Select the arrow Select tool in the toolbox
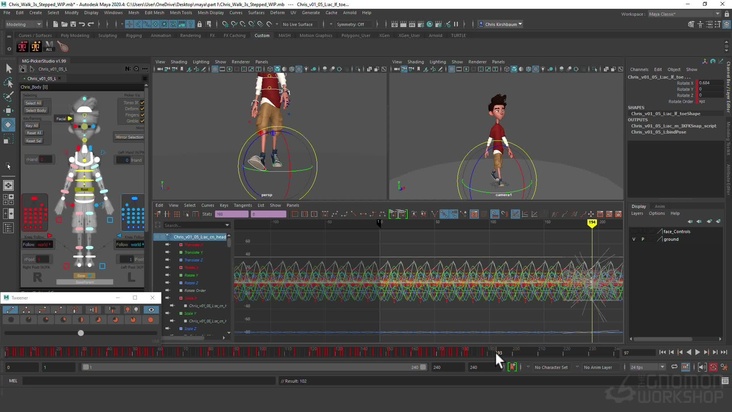This screenshot has width=732, height=412. click(8, 69)
